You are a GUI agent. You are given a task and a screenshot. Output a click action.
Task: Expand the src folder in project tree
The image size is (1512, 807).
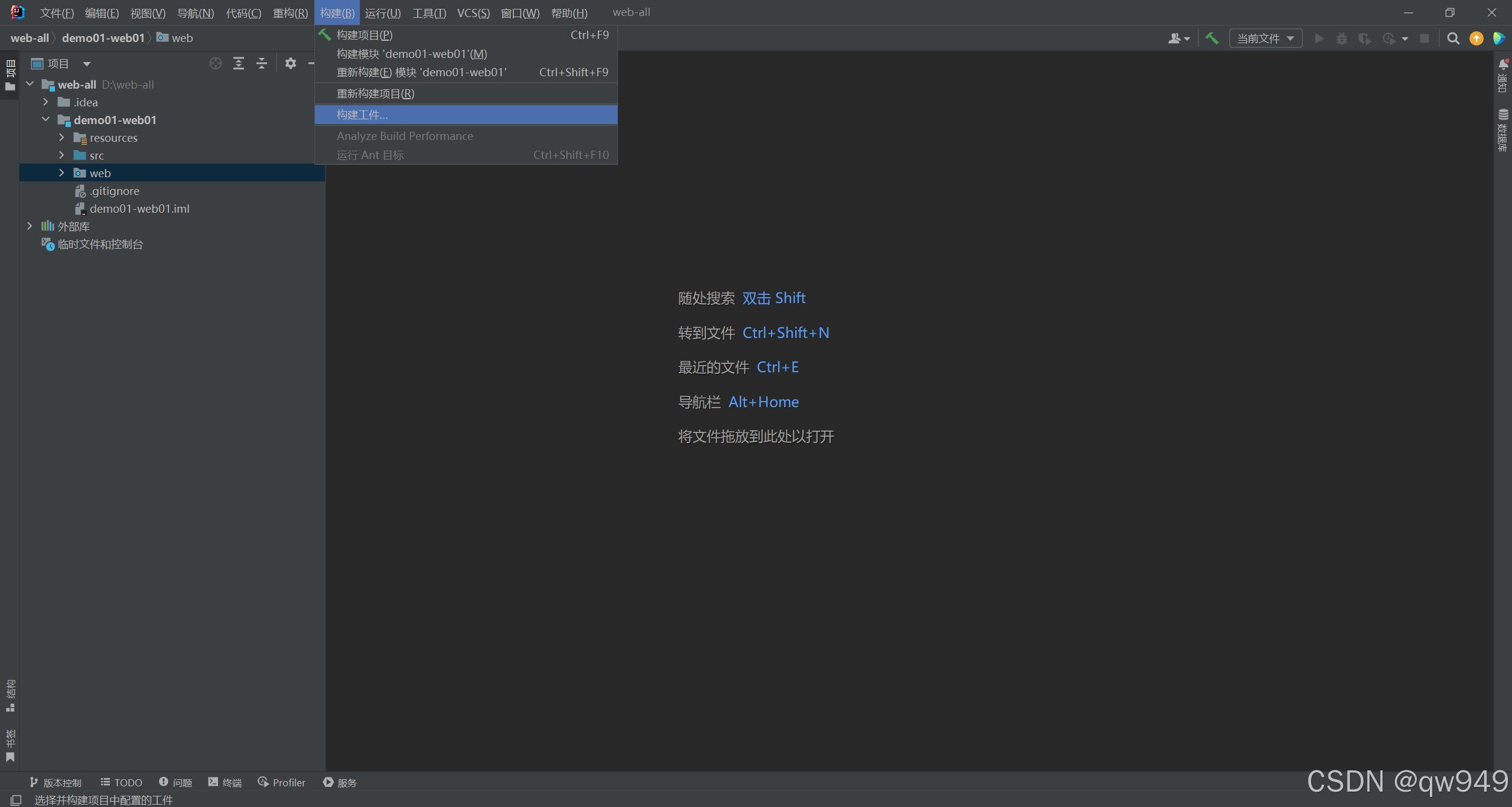pyautogui.click(x=61, y=155)
